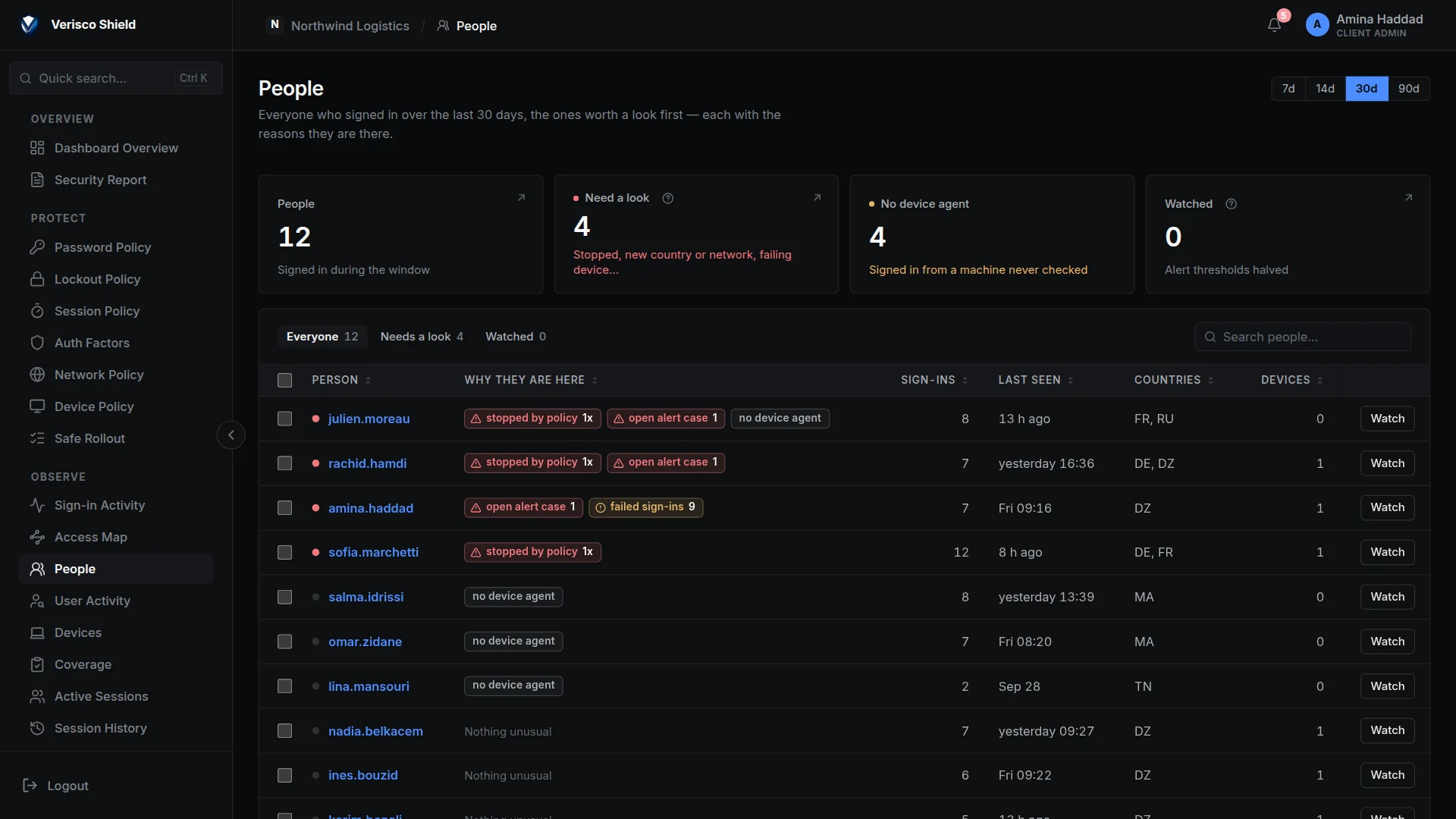Collapse the sidebar with the chevron button
Viewport: 1456px width, 819px height.
point(231,435)
